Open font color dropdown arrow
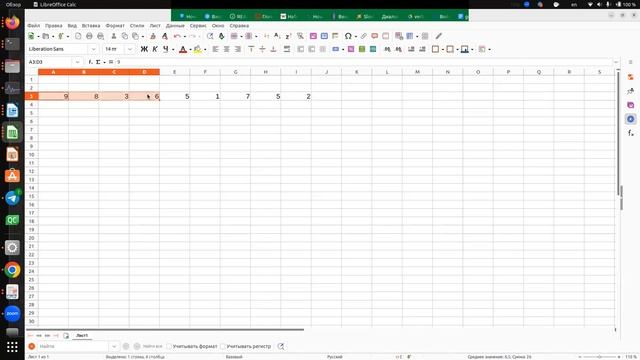The height and width of the screenshot is (360, 640). tap(190, 49)
